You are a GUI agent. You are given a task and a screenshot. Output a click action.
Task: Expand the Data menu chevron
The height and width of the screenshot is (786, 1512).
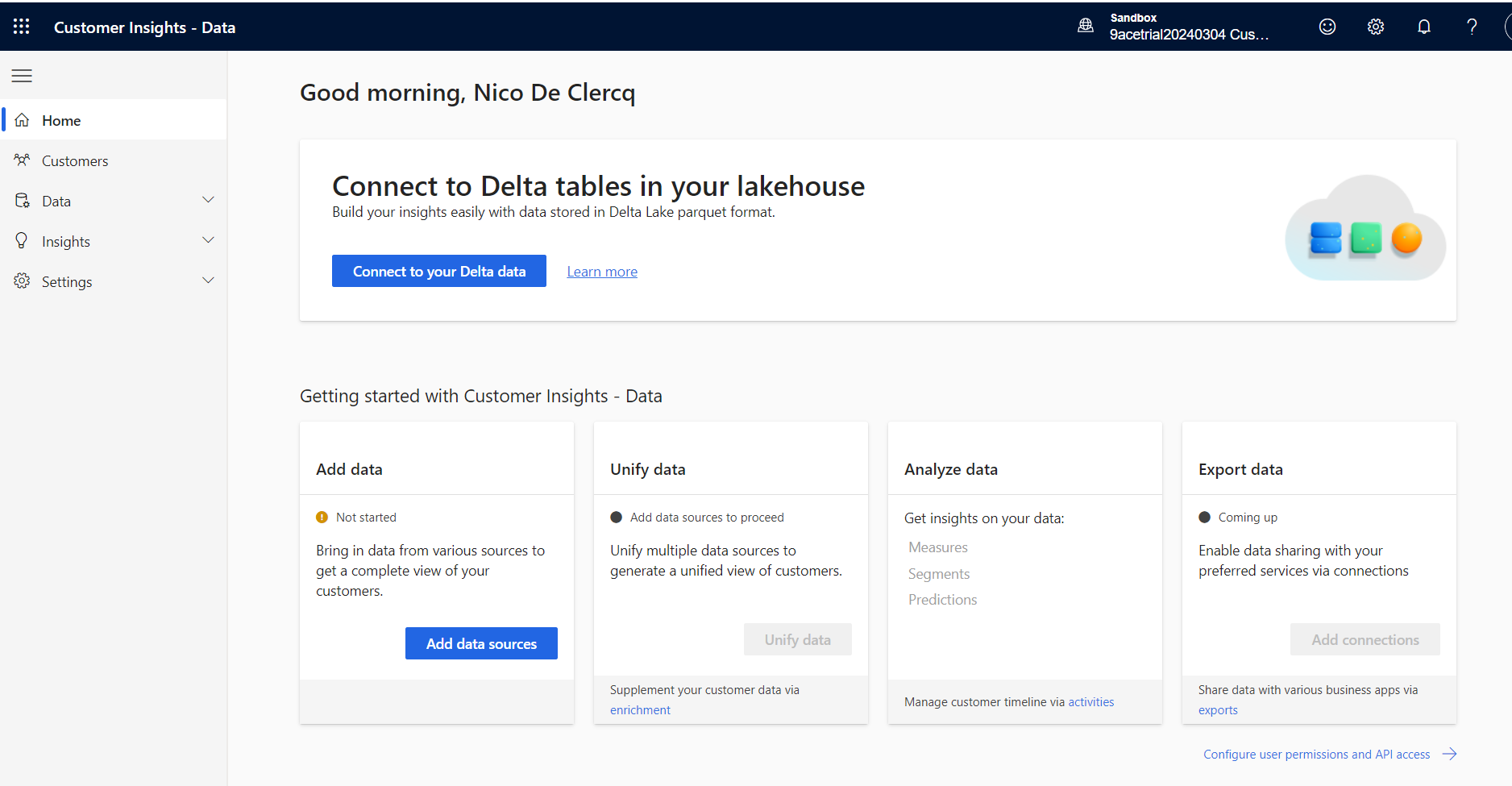208,200
